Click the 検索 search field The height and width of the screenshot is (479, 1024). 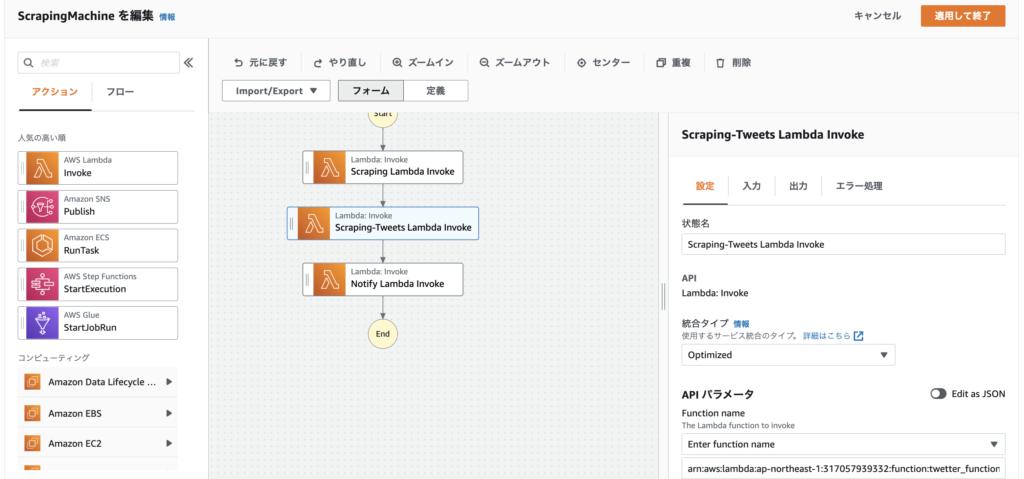(x=99, y=63)
